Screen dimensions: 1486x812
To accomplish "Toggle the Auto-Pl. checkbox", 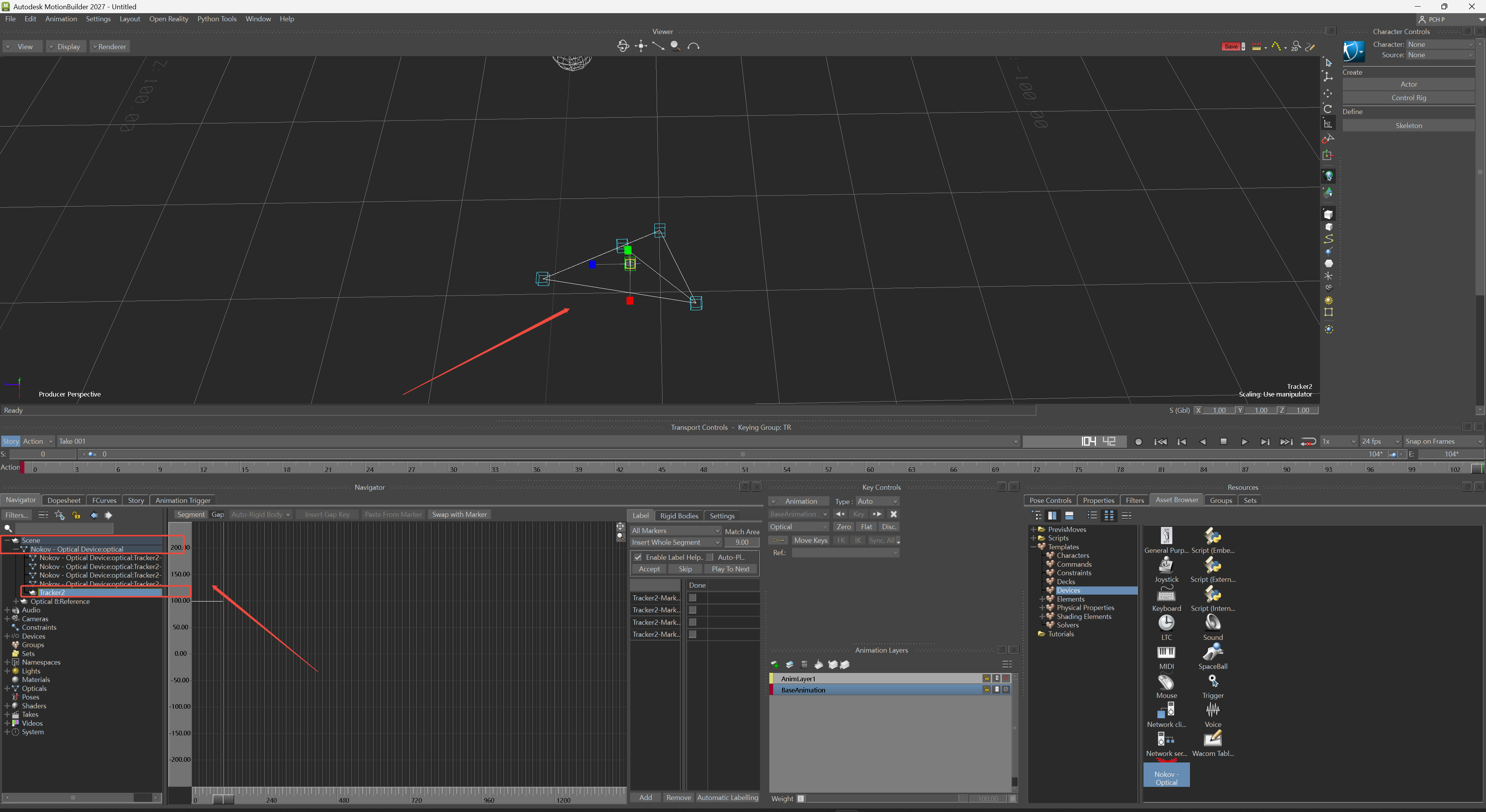I will (710, 557).
